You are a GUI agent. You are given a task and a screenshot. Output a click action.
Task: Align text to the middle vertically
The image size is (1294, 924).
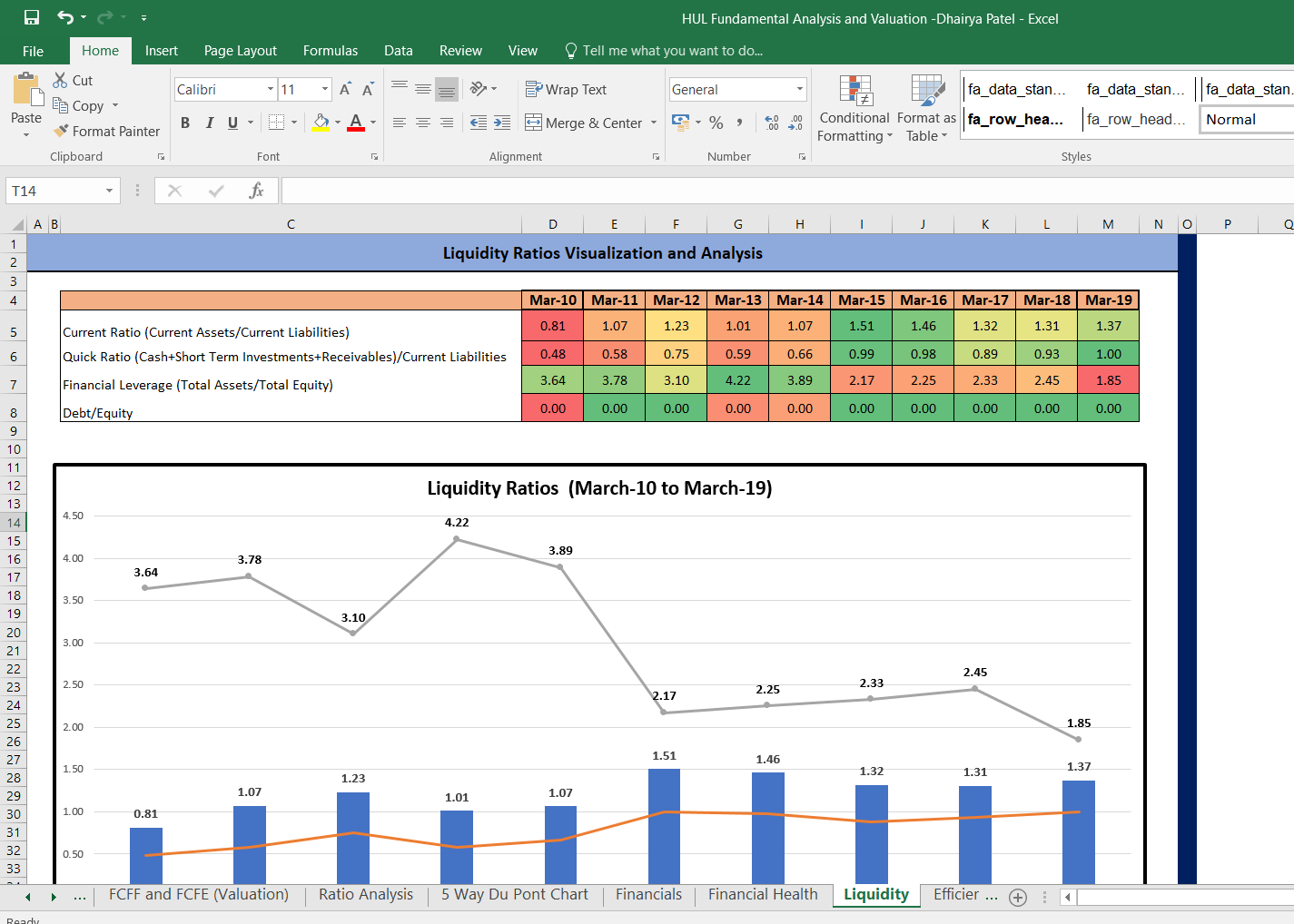[x=423, y=88]
